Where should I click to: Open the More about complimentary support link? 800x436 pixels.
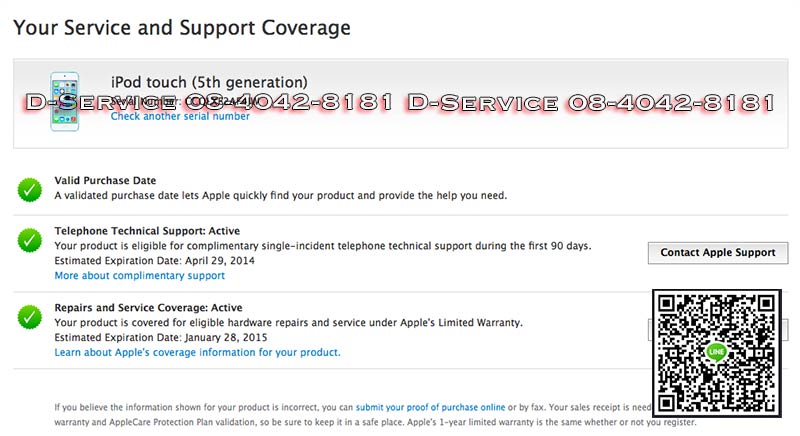coord(139,275)
